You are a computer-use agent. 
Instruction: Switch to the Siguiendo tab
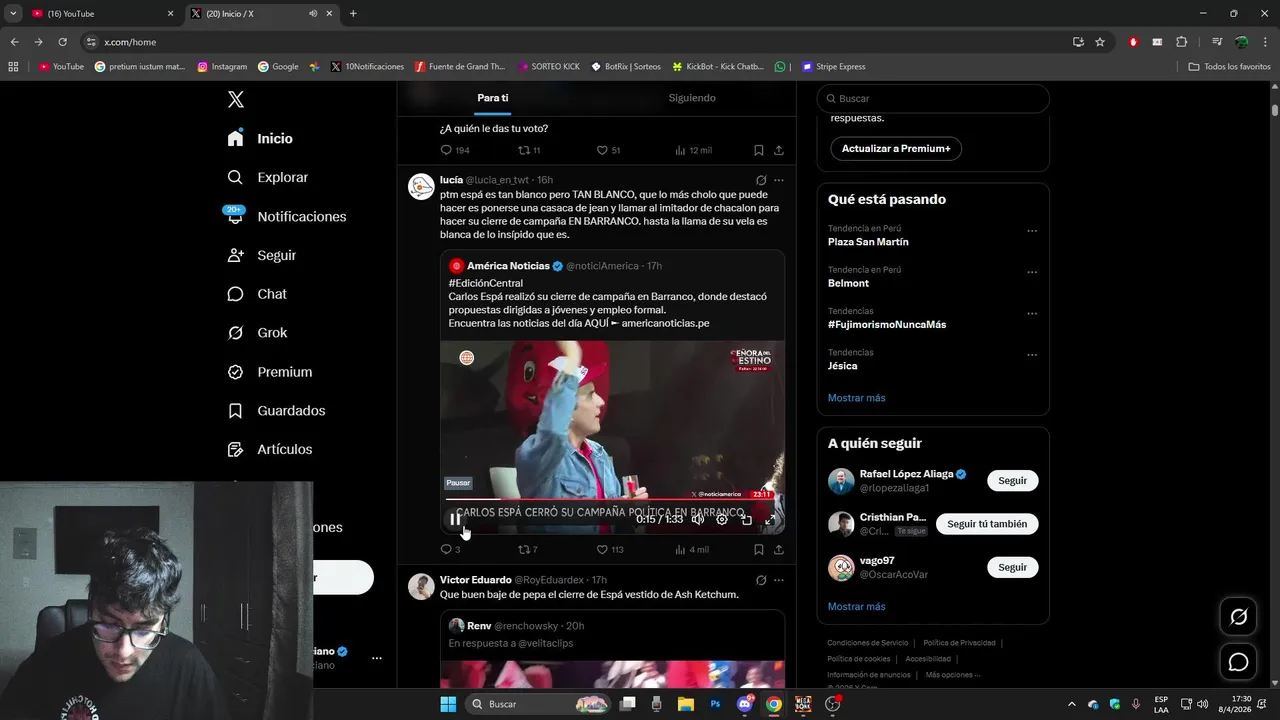(692, 98)
